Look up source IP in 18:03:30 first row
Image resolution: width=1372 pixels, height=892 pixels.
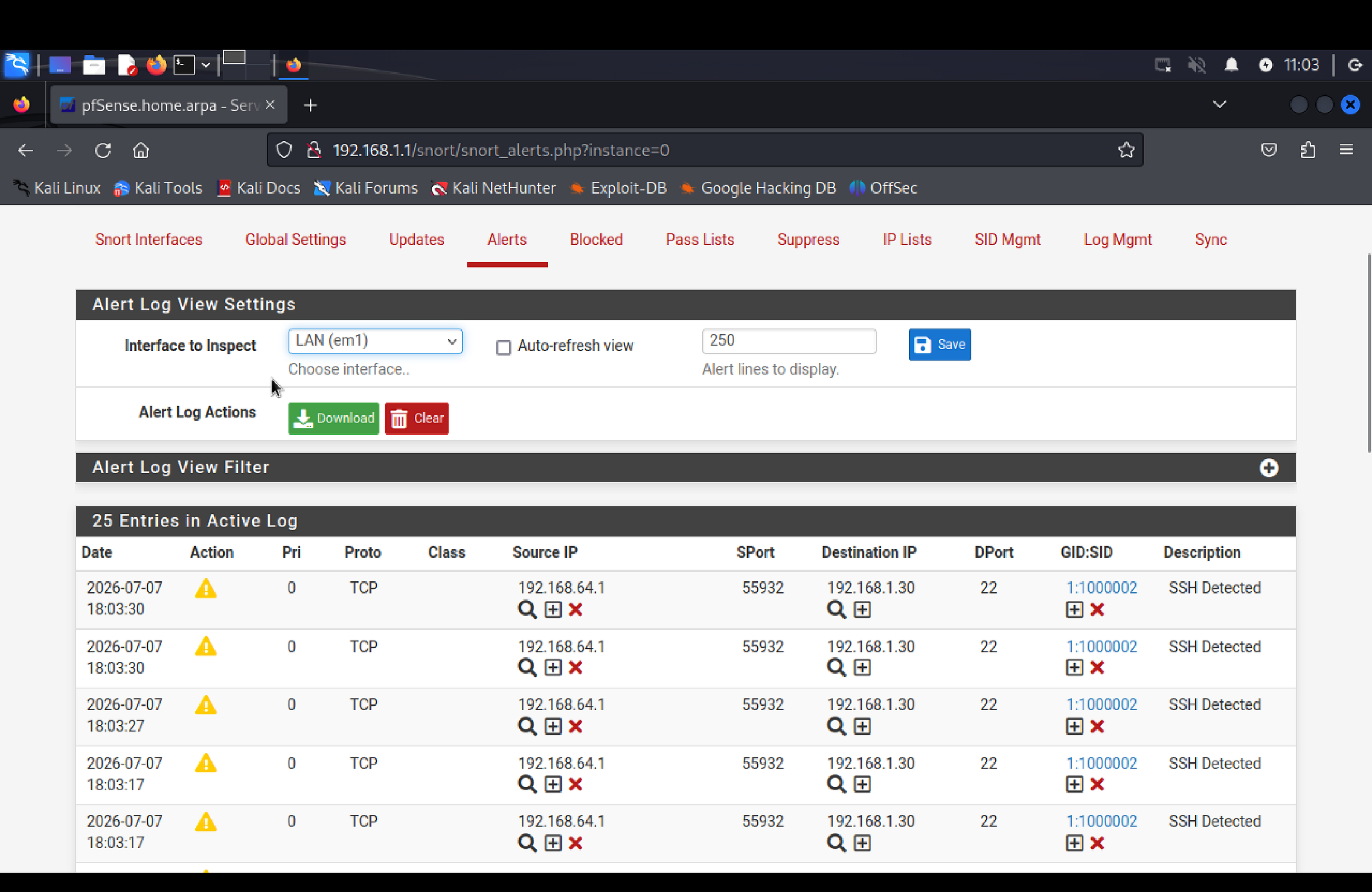(527, 610)
